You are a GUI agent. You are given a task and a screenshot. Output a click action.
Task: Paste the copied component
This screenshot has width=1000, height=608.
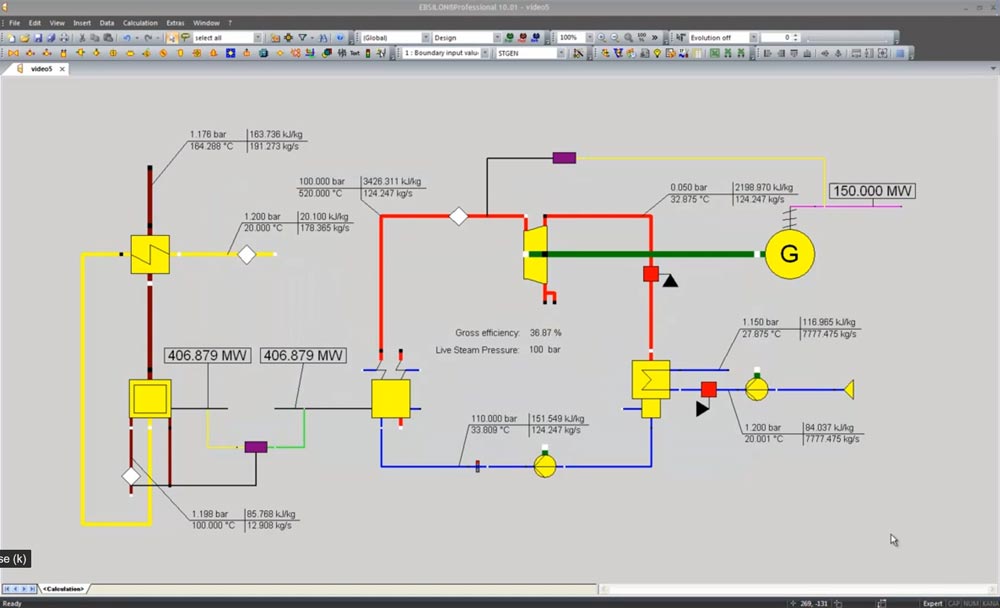(x=108, y=37)
